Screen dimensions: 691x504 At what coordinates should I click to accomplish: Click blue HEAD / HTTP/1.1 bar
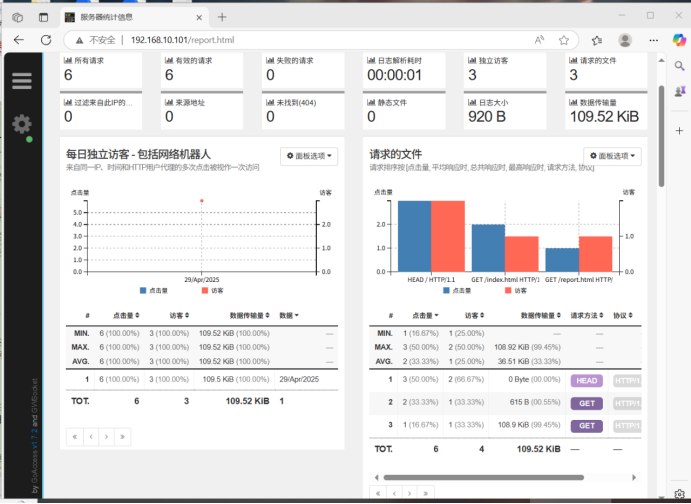[414, 236]
